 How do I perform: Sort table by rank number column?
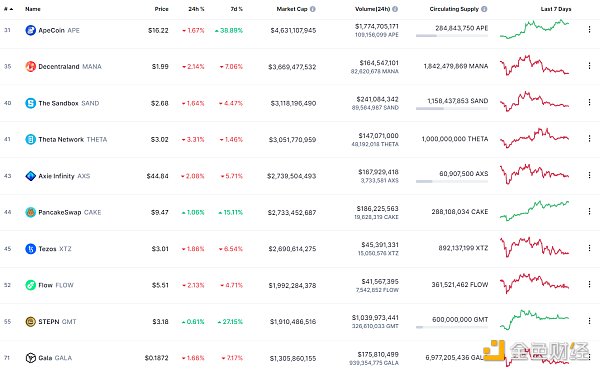point(8,9)
